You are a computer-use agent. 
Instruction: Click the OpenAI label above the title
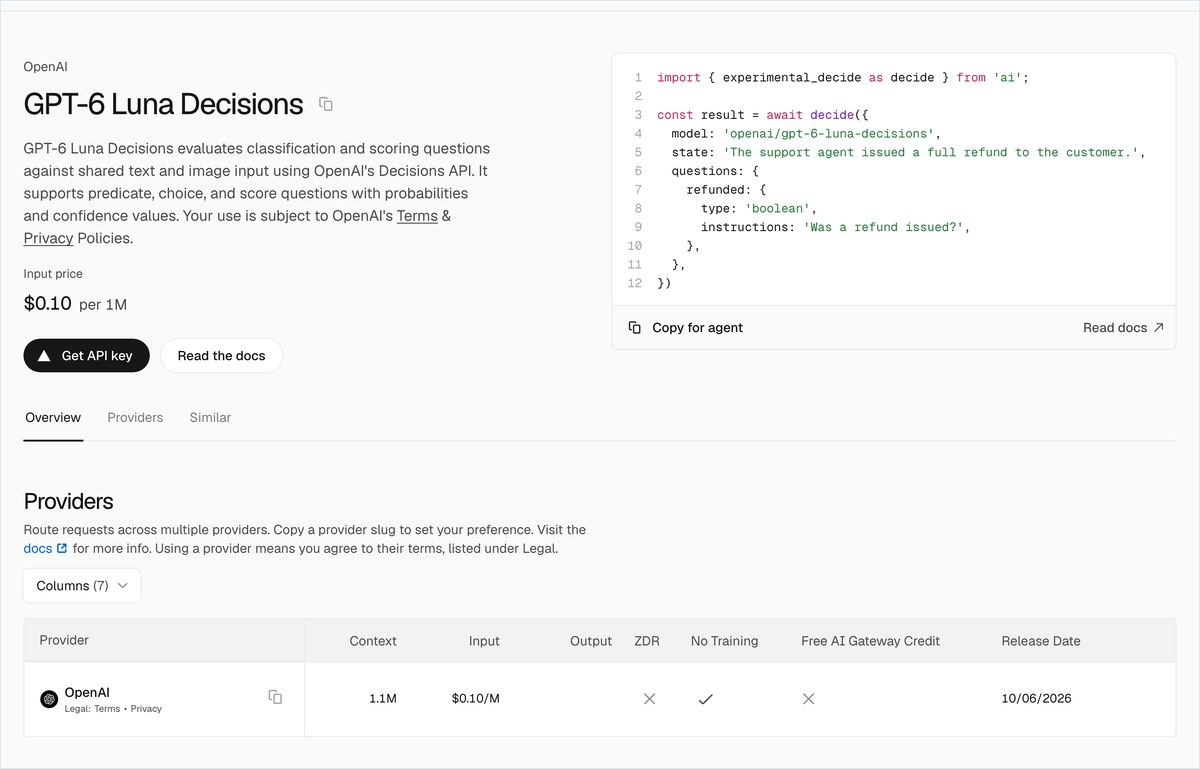tap(46, 67)
